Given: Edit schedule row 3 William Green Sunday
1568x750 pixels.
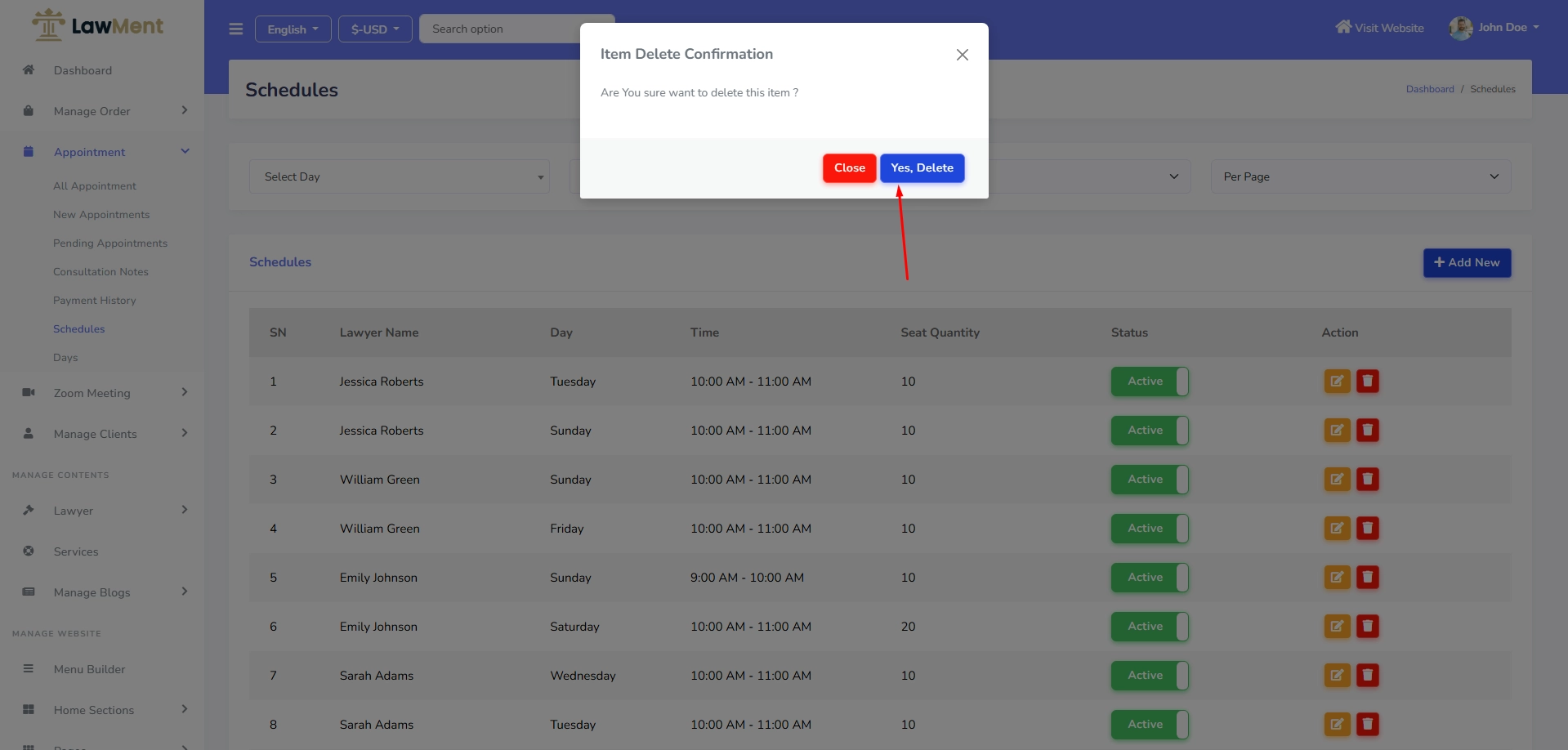Looking at the screenshot, I should pyautogui.click(x=1337, y=480).
